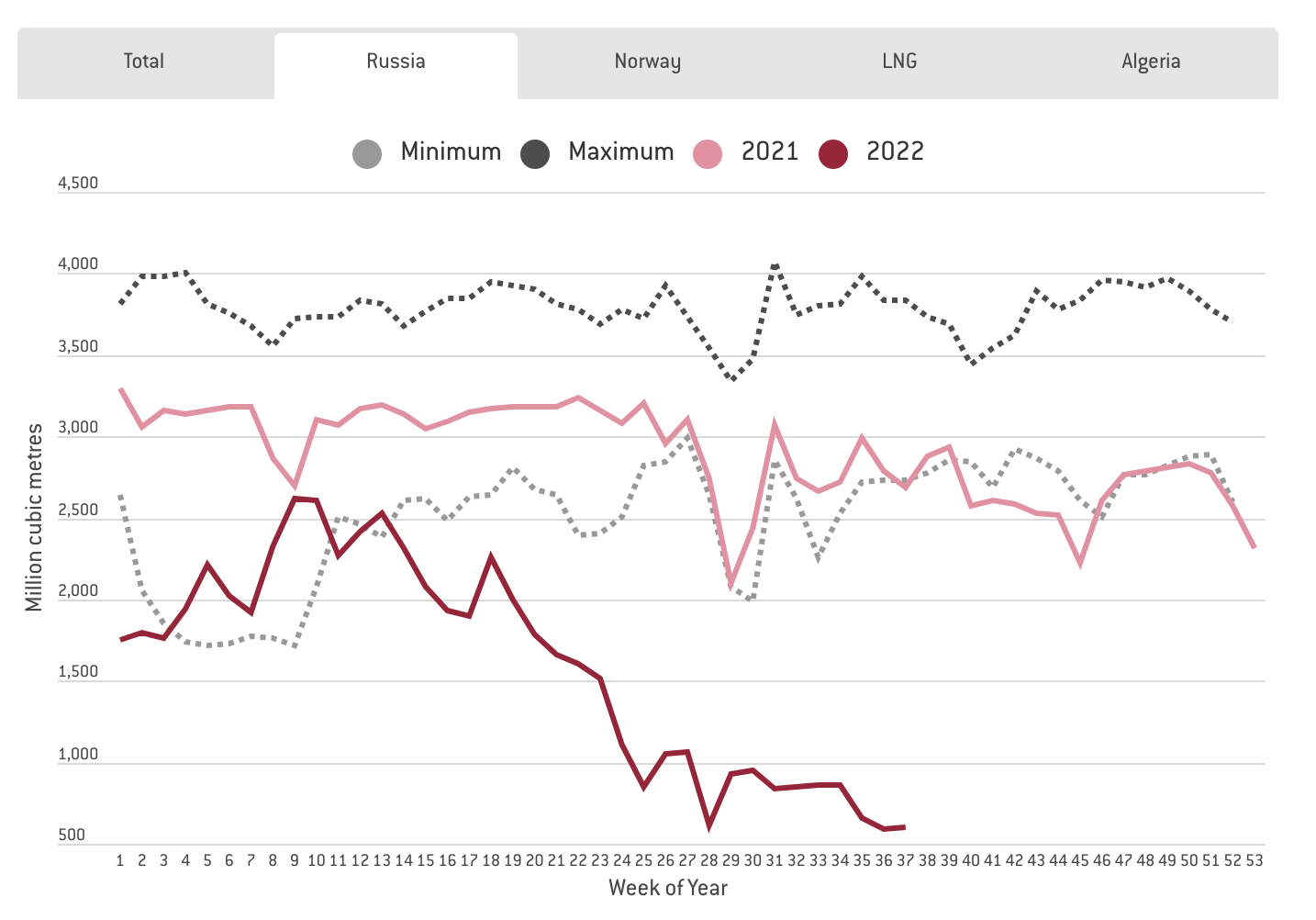This screenshot has width=1316, height=920.
Task: Click the 4,500 y-axis label
Action: pos(78,184)
